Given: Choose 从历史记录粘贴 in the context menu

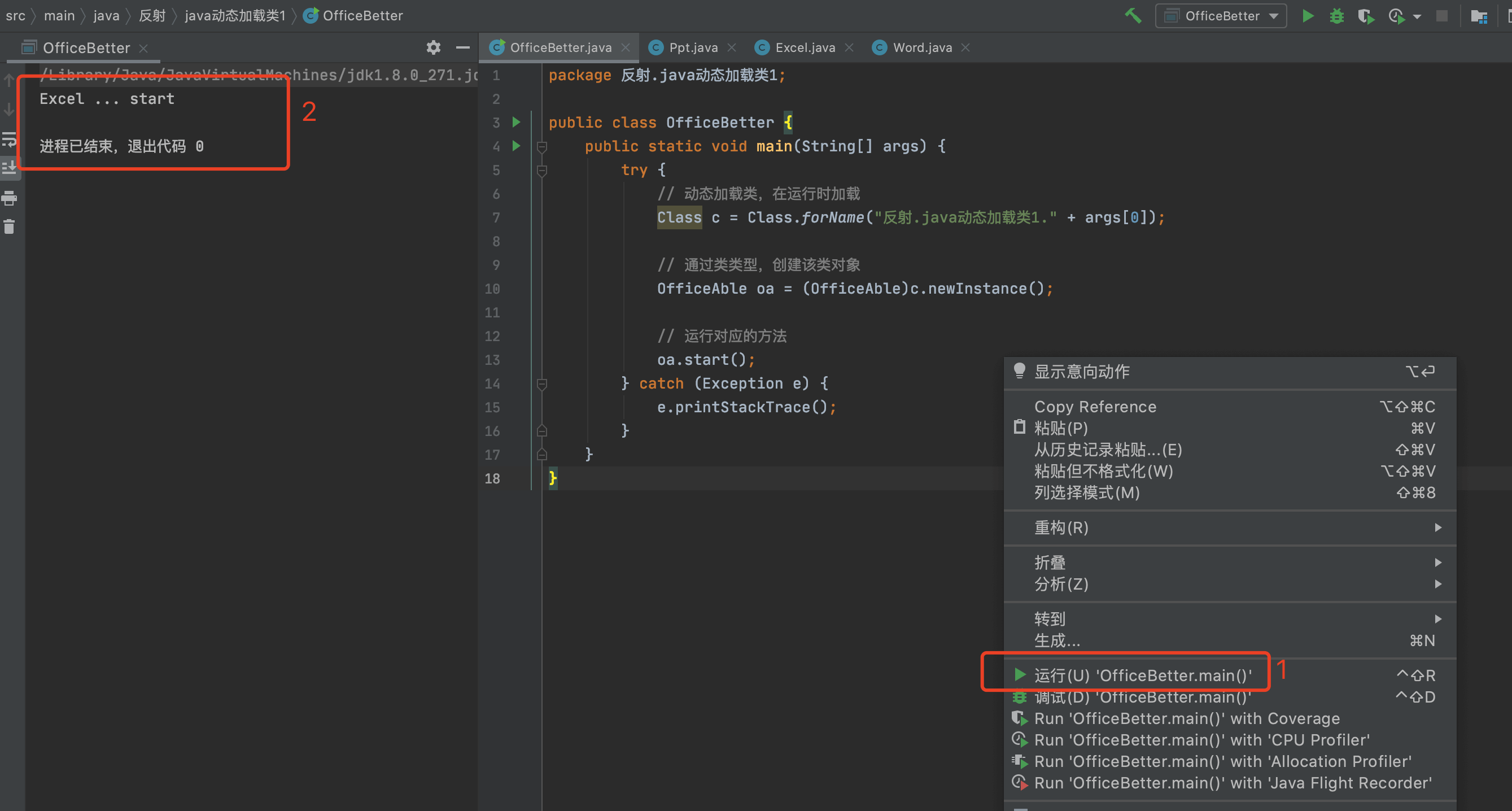Looking at the screenshot, I should point(1230,450).
